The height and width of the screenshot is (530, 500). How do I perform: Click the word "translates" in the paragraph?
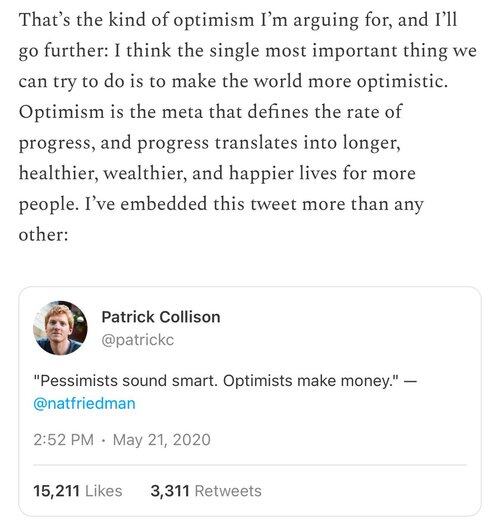(256, 143)
